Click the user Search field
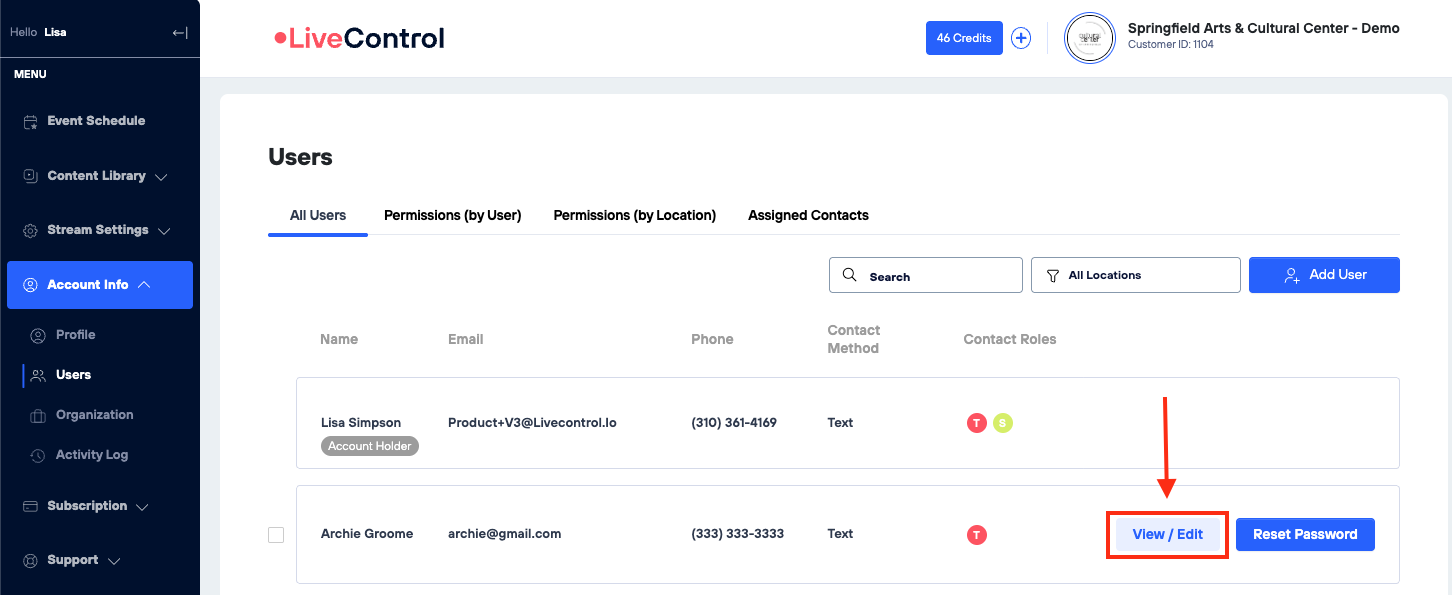The width and height of the screenshot is (1452, 595). click(x=925, y=275)
